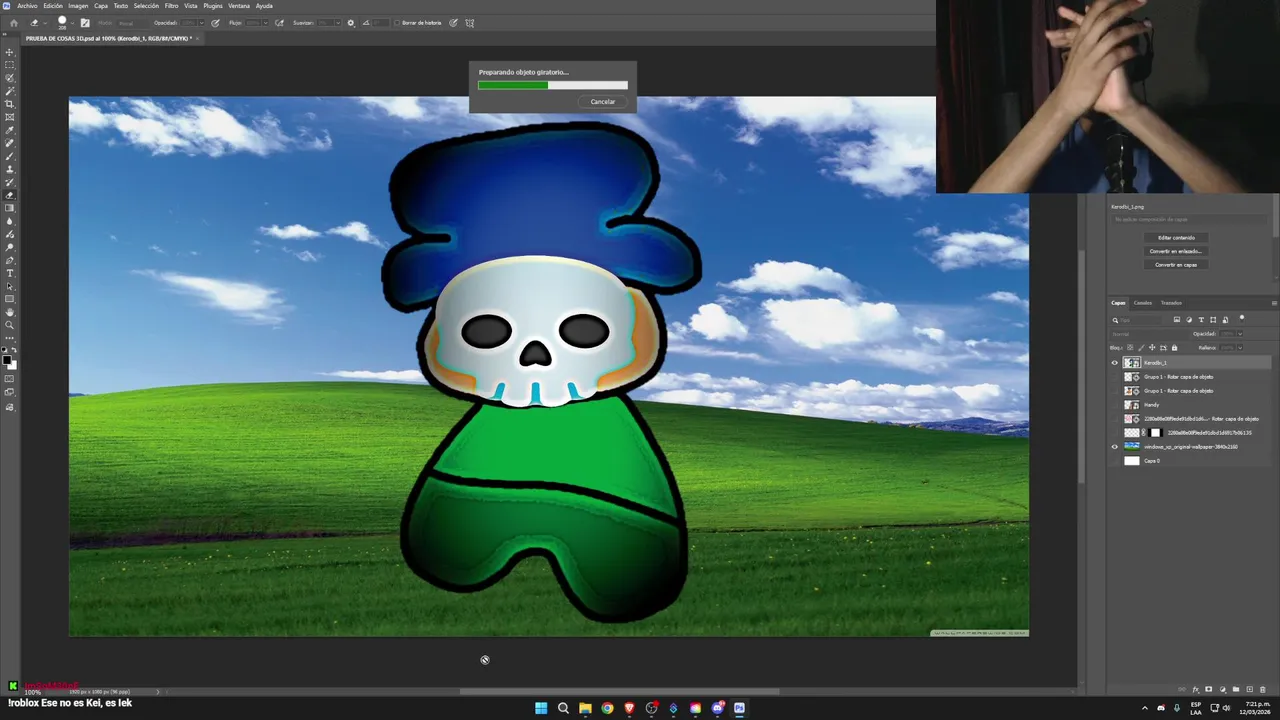
Task: Switch to the Canales tab
Action: click(1143, 303)
